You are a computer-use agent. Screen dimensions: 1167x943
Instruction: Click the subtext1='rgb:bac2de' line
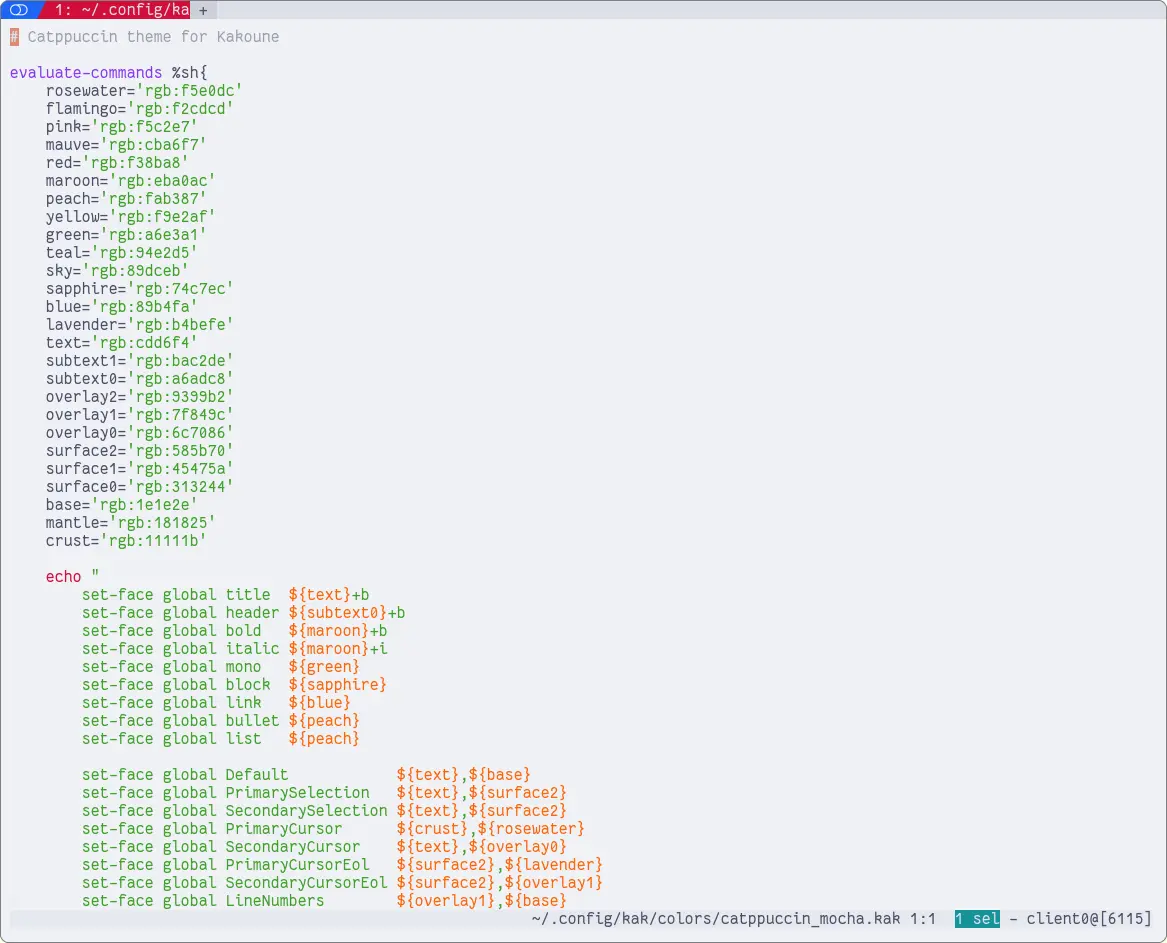139,360
